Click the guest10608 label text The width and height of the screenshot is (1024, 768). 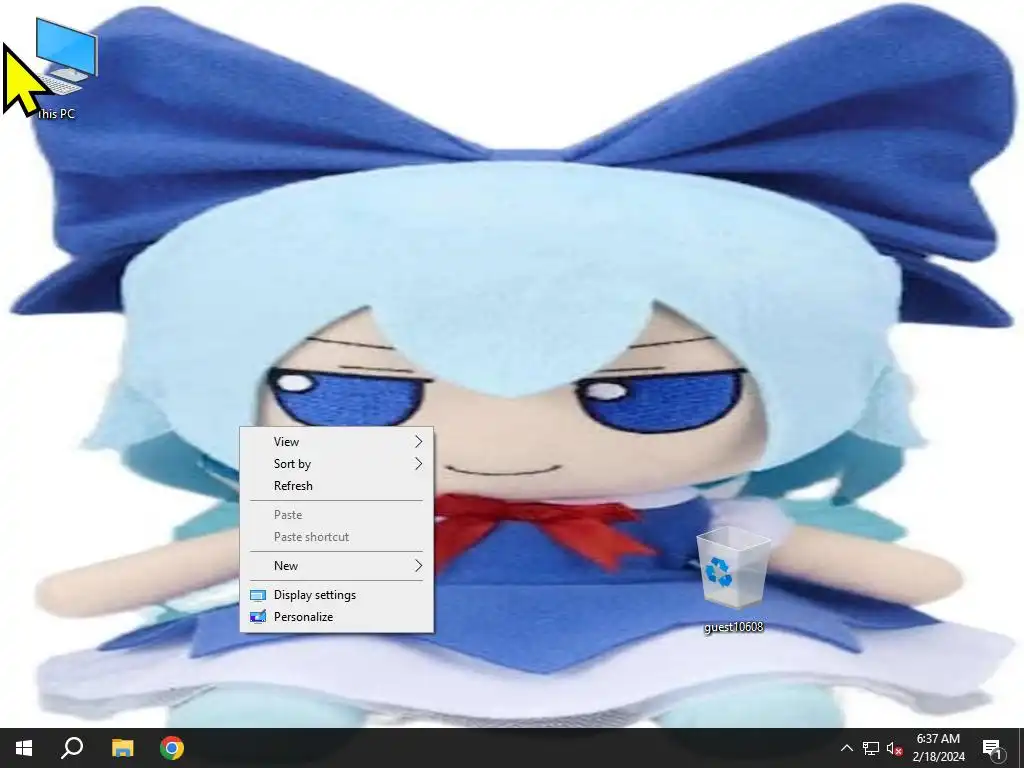click(733, 627)
